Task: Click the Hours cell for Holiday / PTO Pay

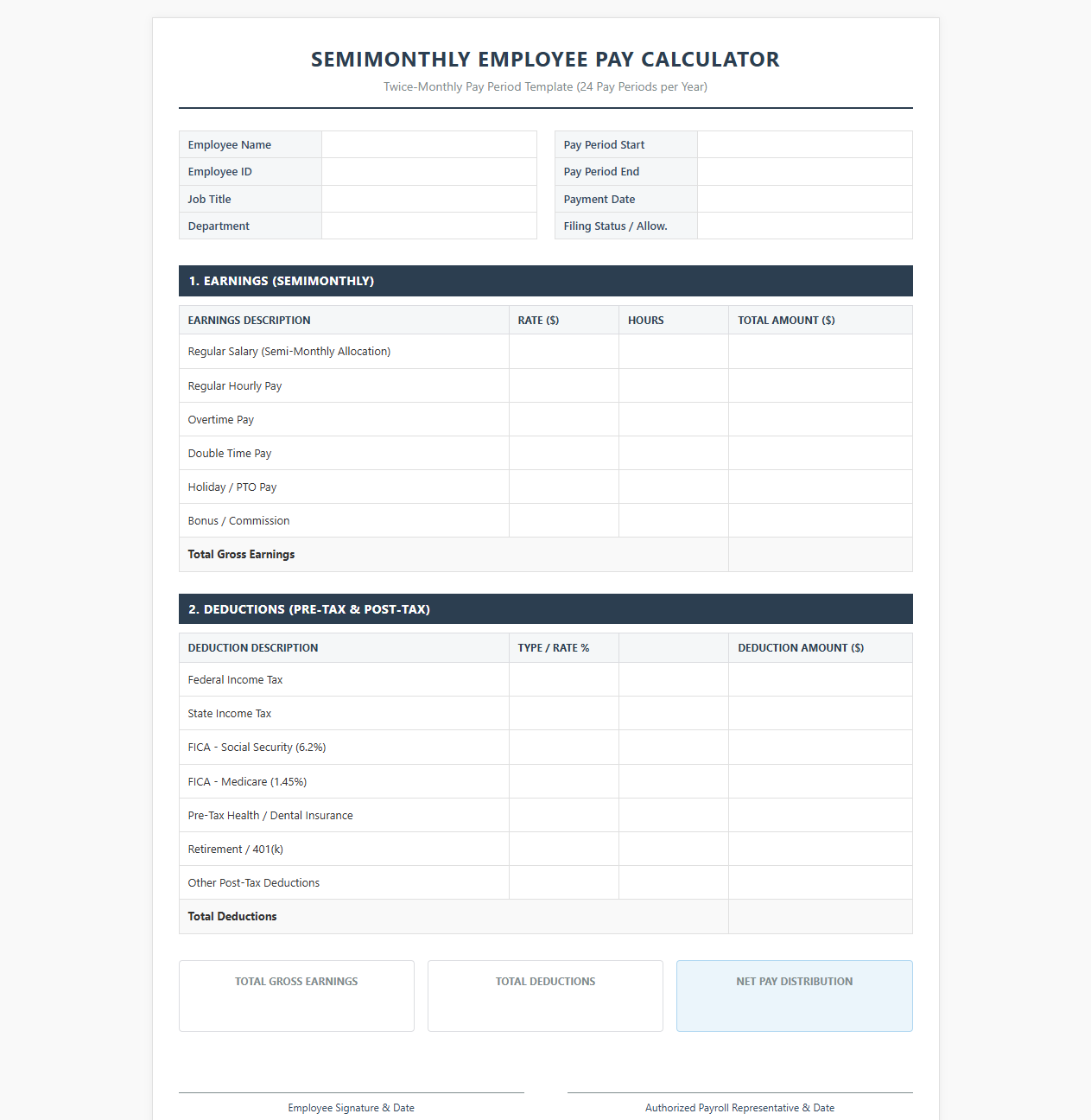Action: pyautogui.click(x=674, y=487)
